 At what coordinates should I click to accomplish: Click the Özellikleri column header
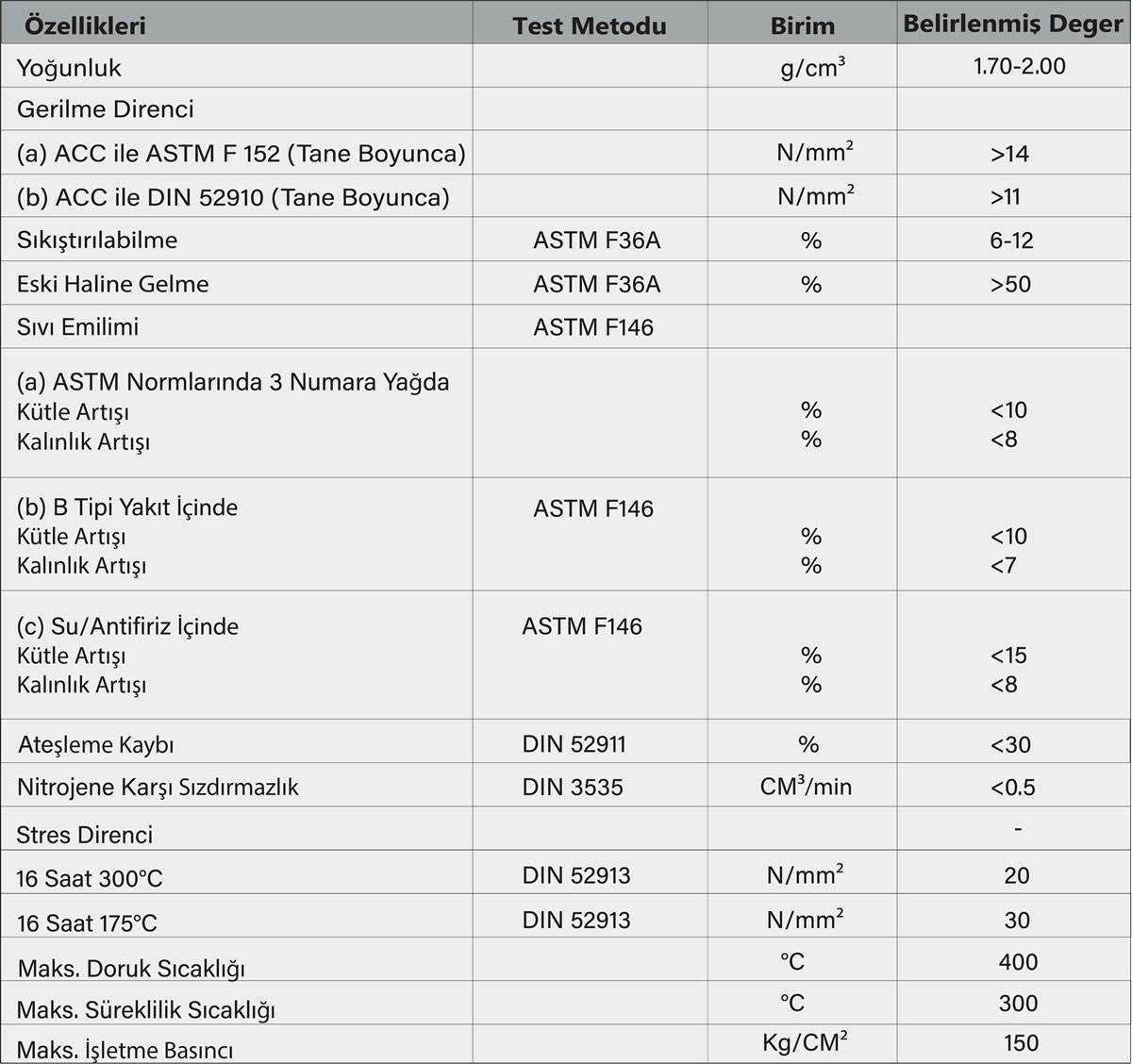[x=85, y=25]
